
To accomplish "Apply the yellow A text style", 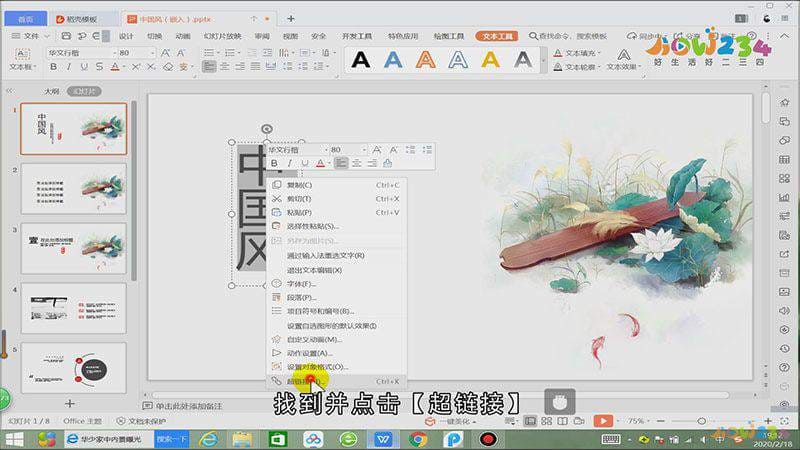I will coord(490,60).
